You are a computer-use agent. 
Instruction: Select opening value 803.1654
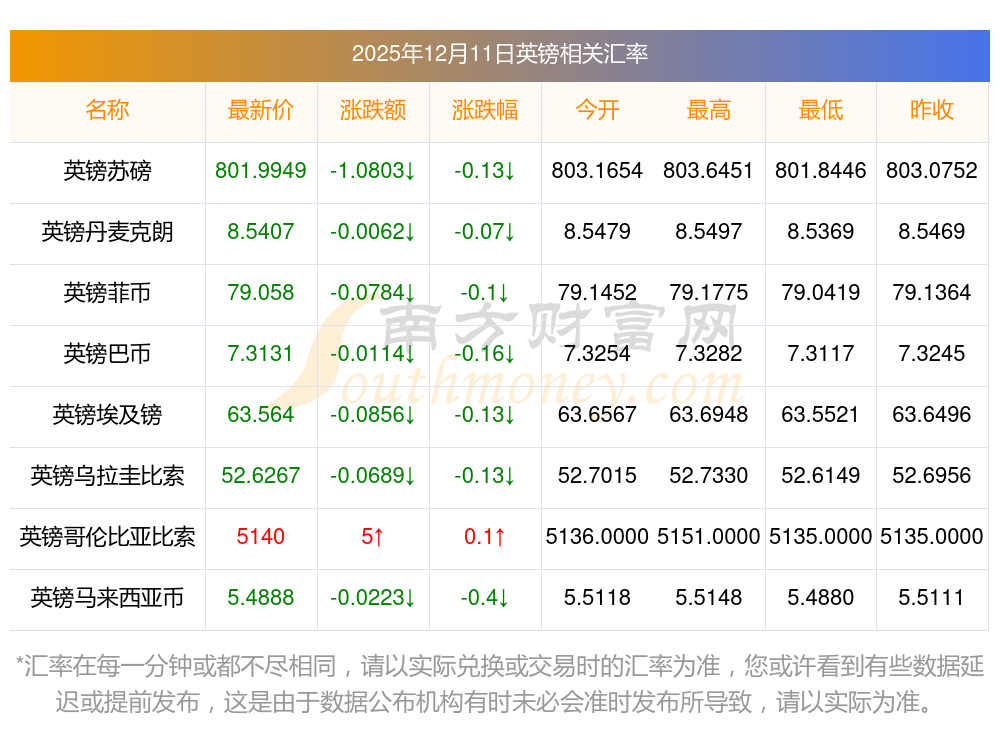click(597, 170)
